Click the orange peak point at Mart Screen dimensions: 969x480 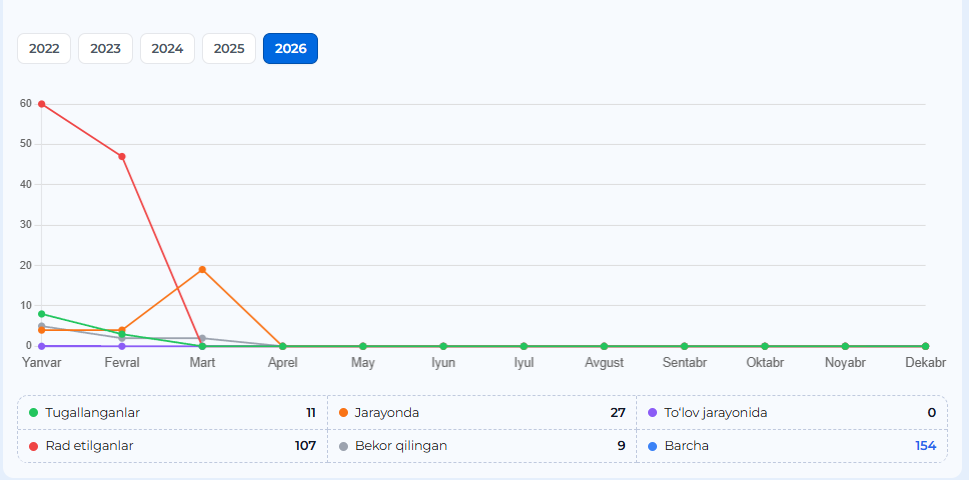pyautogui.click(x=202, y=269)
